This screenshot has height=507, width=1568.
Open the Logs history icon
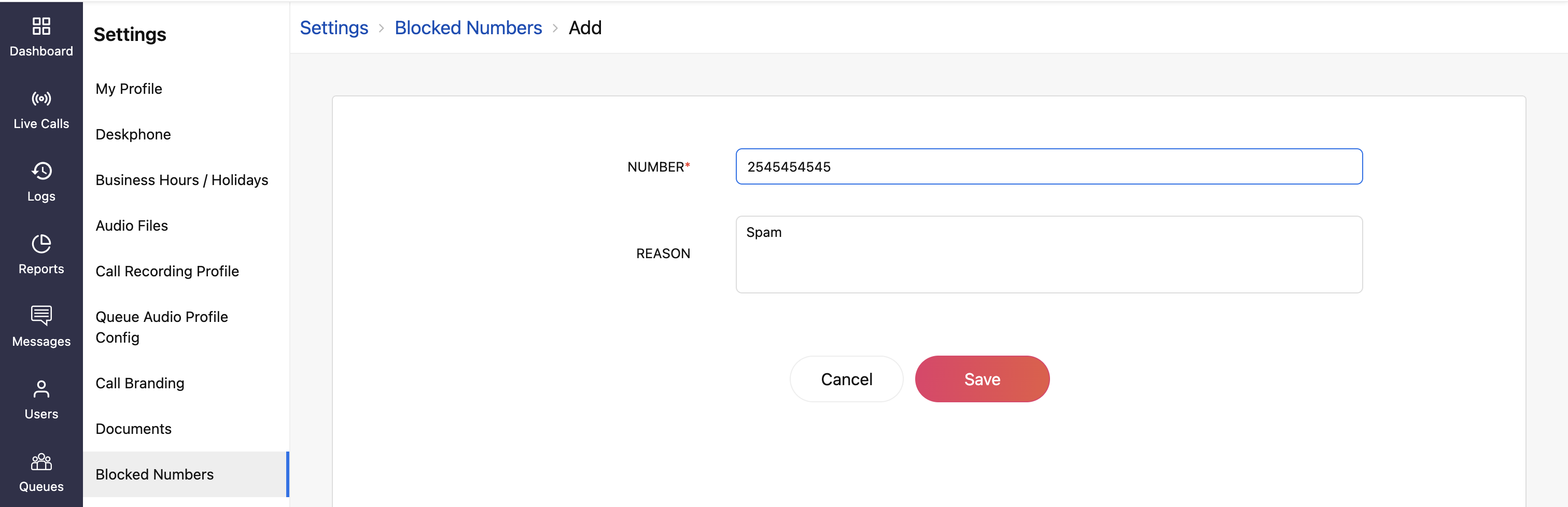41,171
